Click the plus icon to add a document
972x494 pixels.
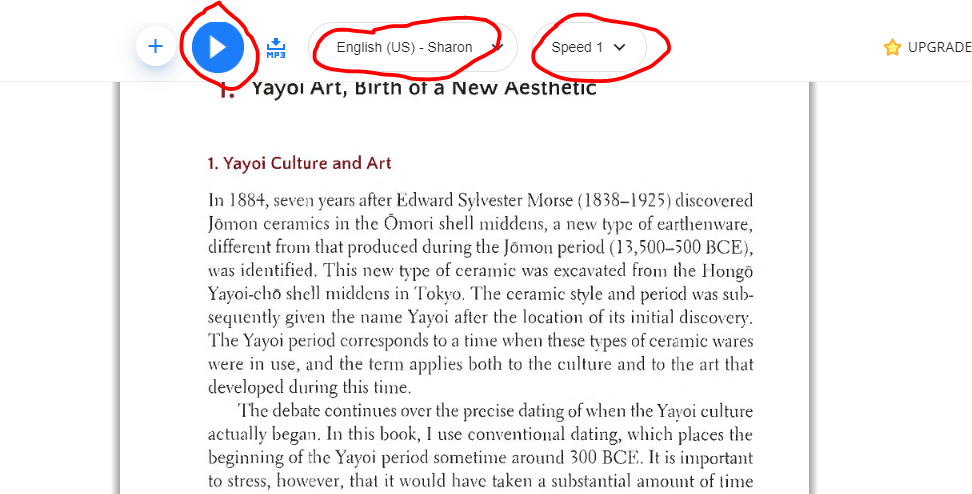coord(156,46)
